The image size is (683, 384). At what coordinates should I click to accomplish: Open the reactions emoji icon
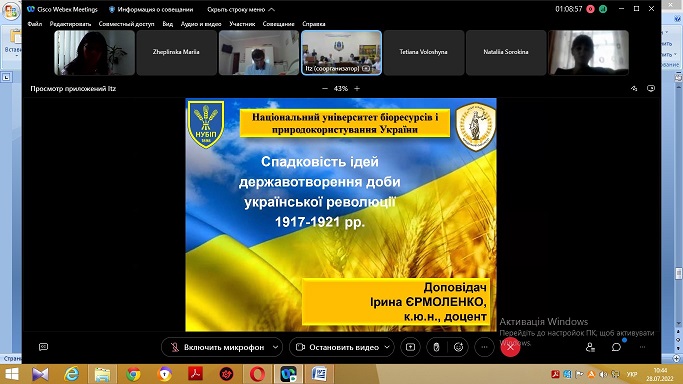pos(458,347)
